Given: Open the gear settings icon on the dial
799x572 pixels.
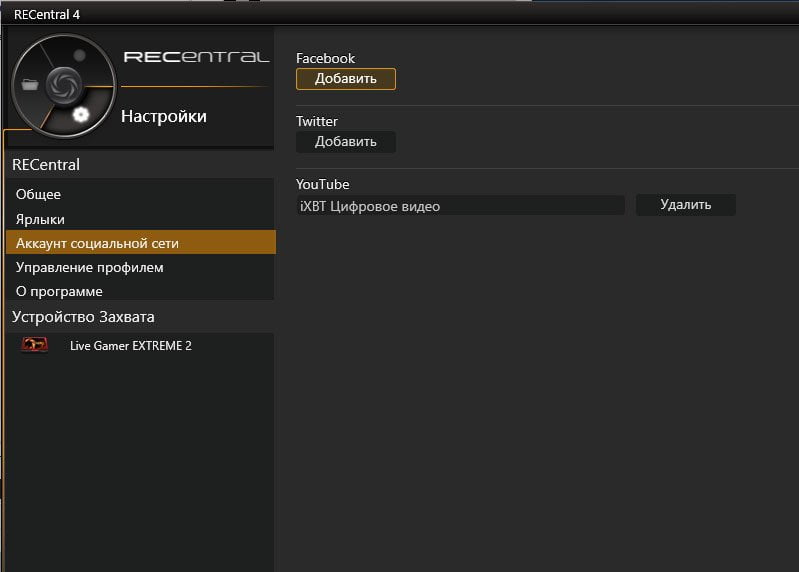Looking at the screenshot, I should (x=81, y=115).
